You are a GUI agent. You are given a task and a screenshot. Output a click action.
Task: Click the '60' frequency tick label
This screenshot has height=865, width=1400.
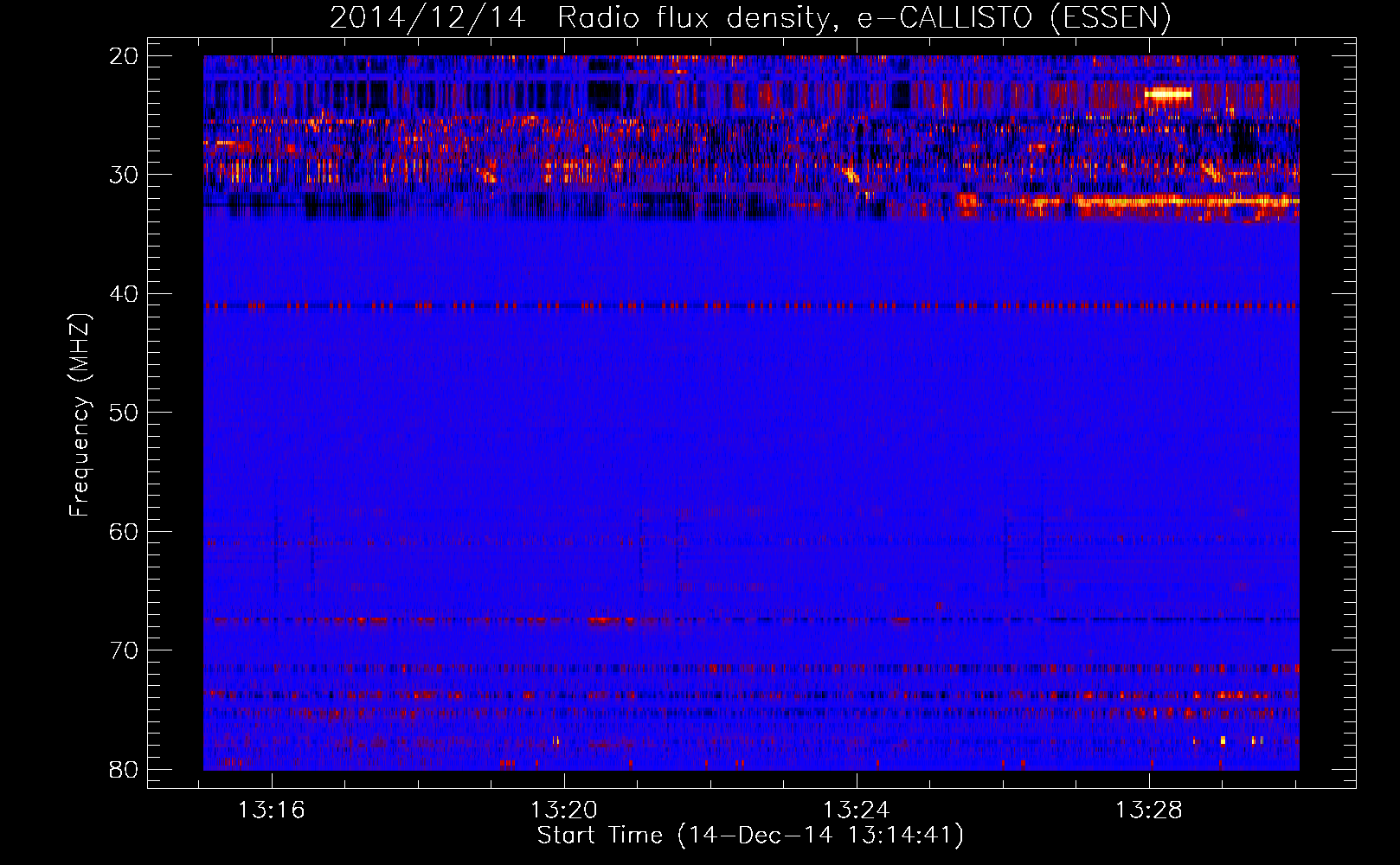pos(124,532)
